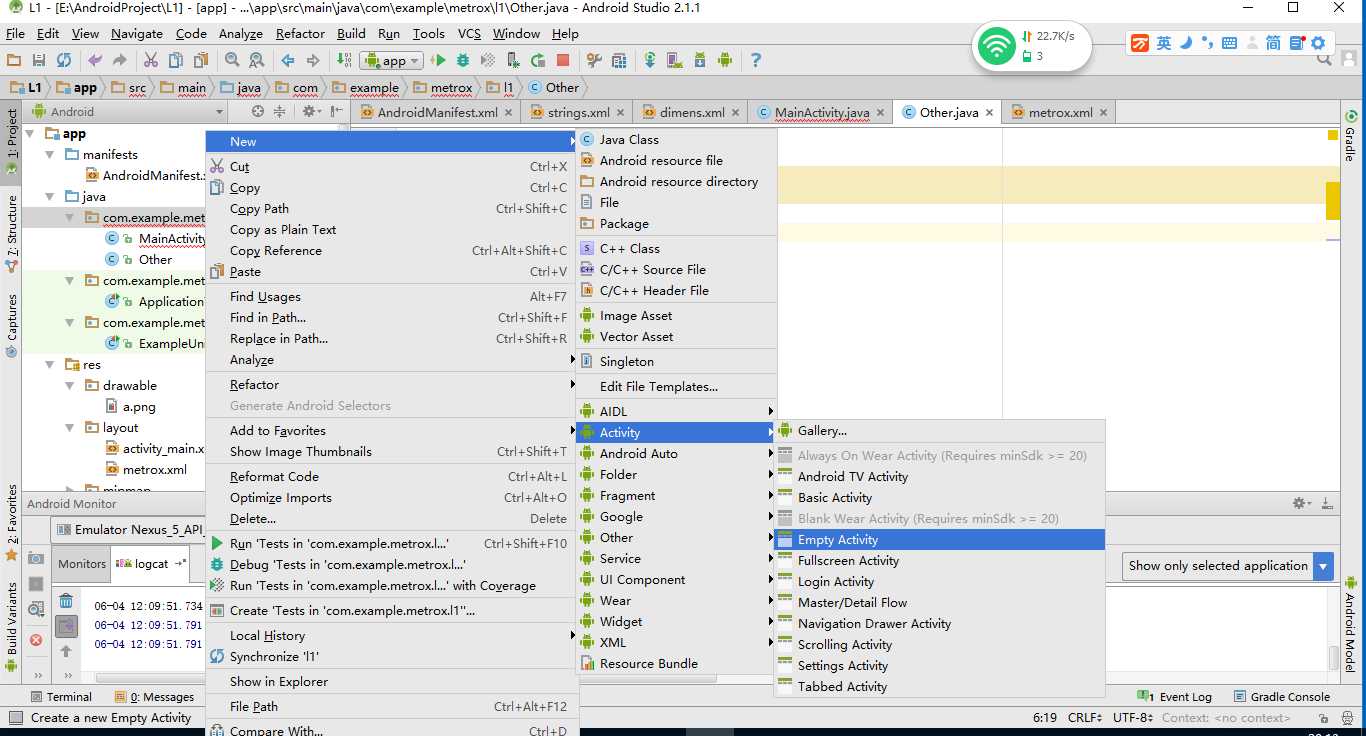The height and width of the screenshot is (736, 1366).
Task: Open the input method settings gear
Action: coord(1318,43)
